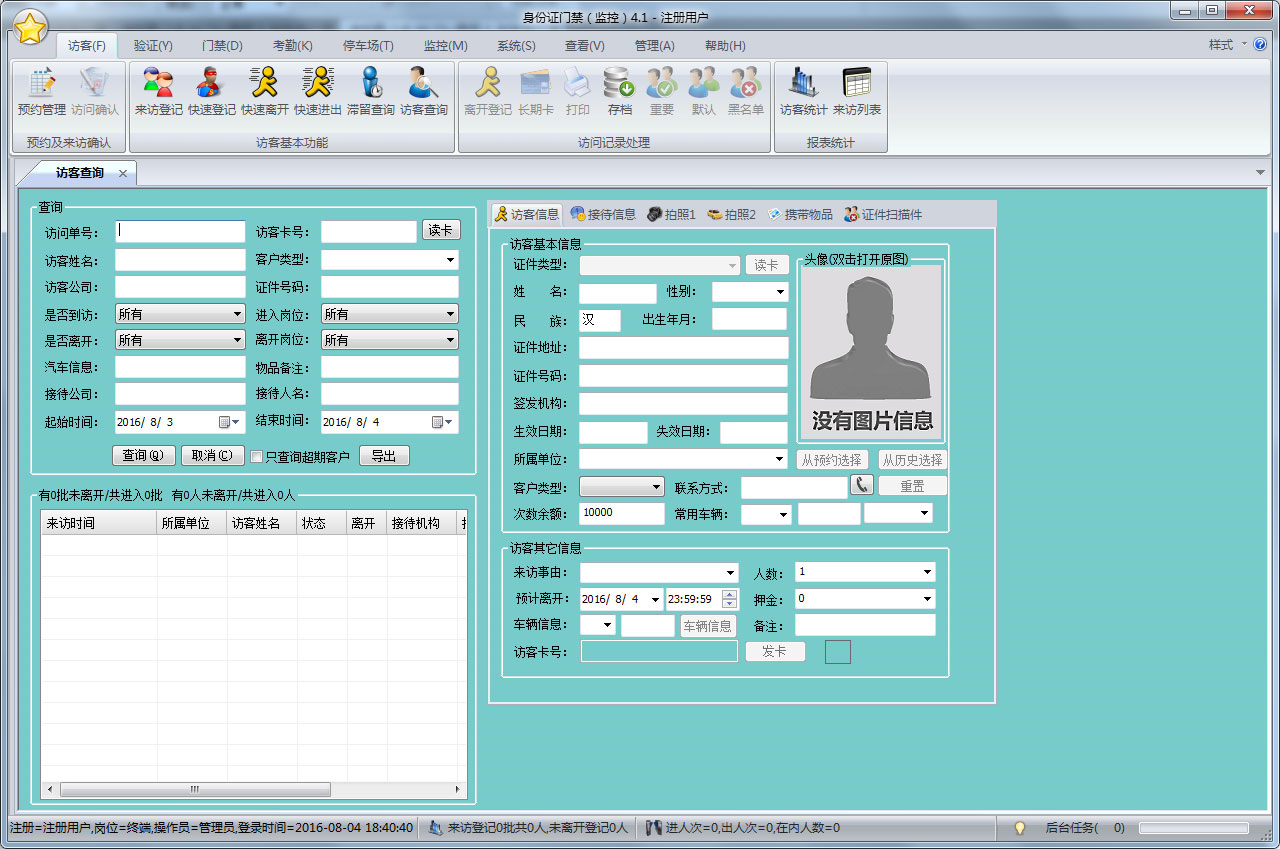The height and width of the screenshot is (849, 1280).
Task: Open the 停车场(T) ribbon tab
Action: coord(368,46)
